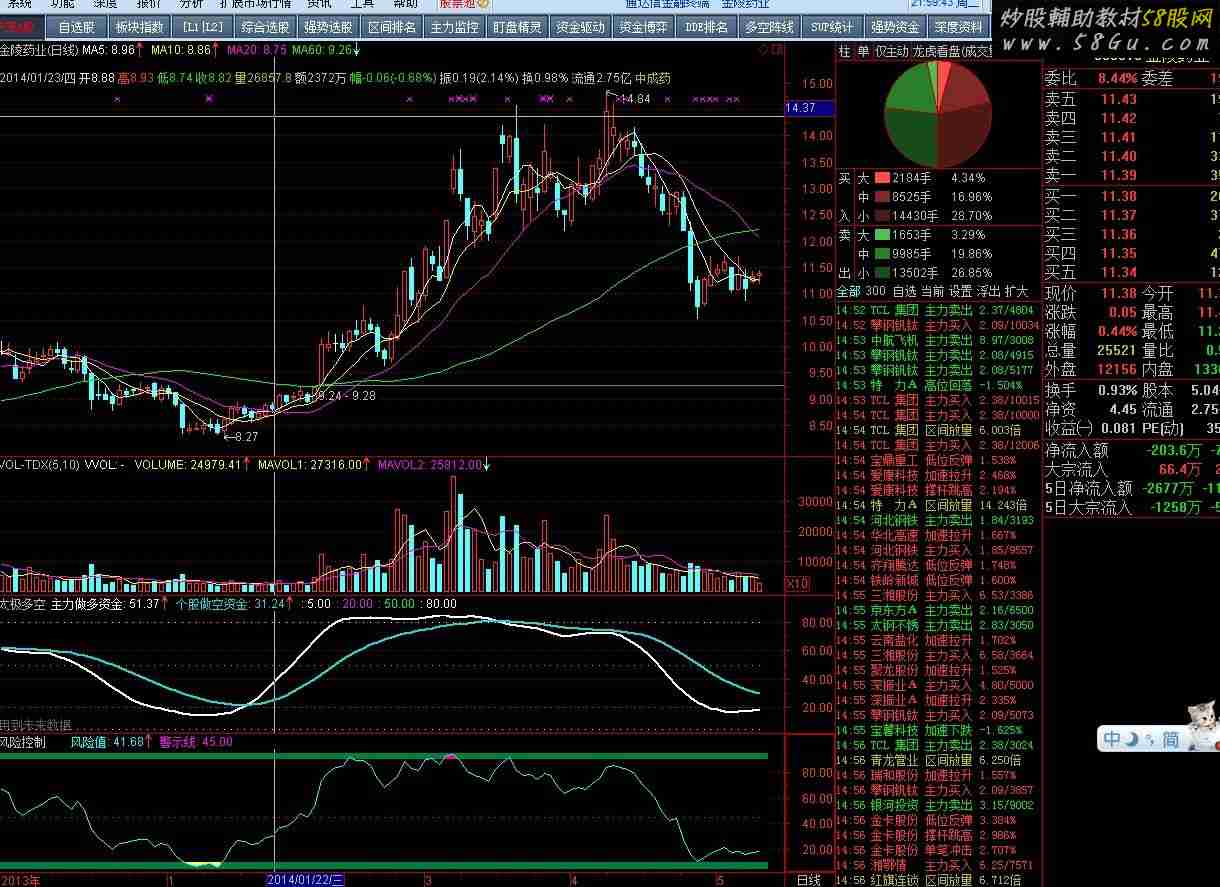Click the 自选股 toolbar button
The height and width of the screenshot is (887, 1220).
coord(77,27)
